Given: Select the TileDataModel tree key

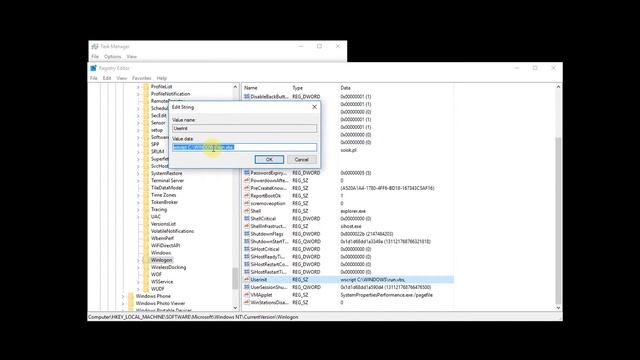Looking at the screenshot, I should (x=167, y=188).
